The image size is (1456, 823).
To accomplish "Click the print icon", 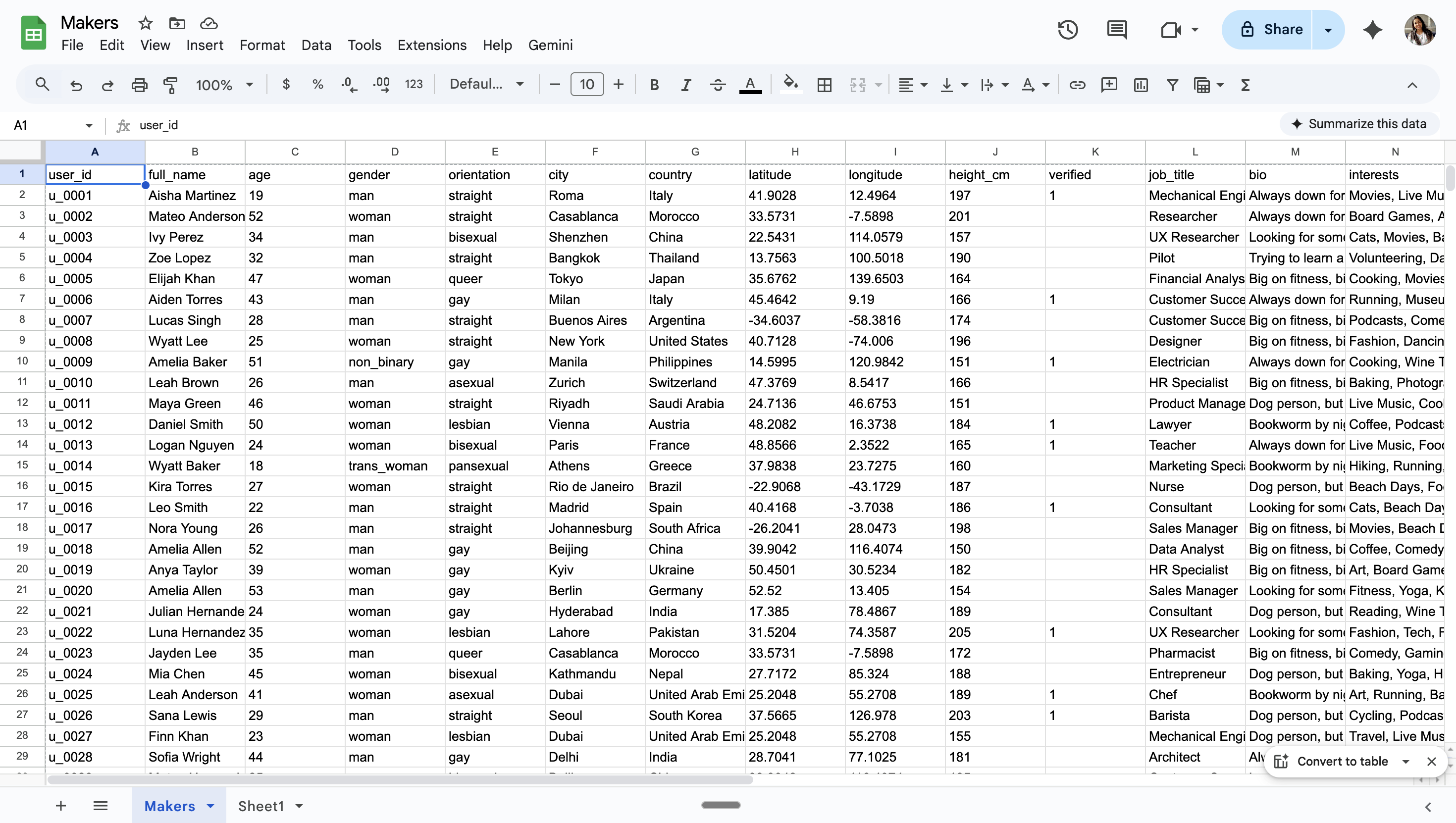I will (139, 85).
